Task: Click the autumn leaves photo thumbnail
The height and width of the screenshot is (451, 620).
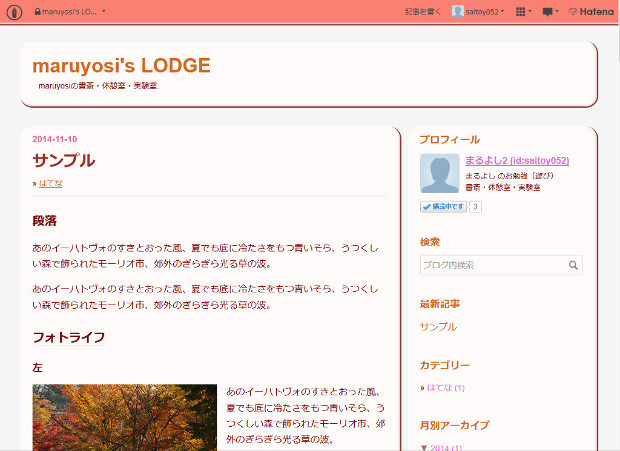Action: click(x=125, y=417)
